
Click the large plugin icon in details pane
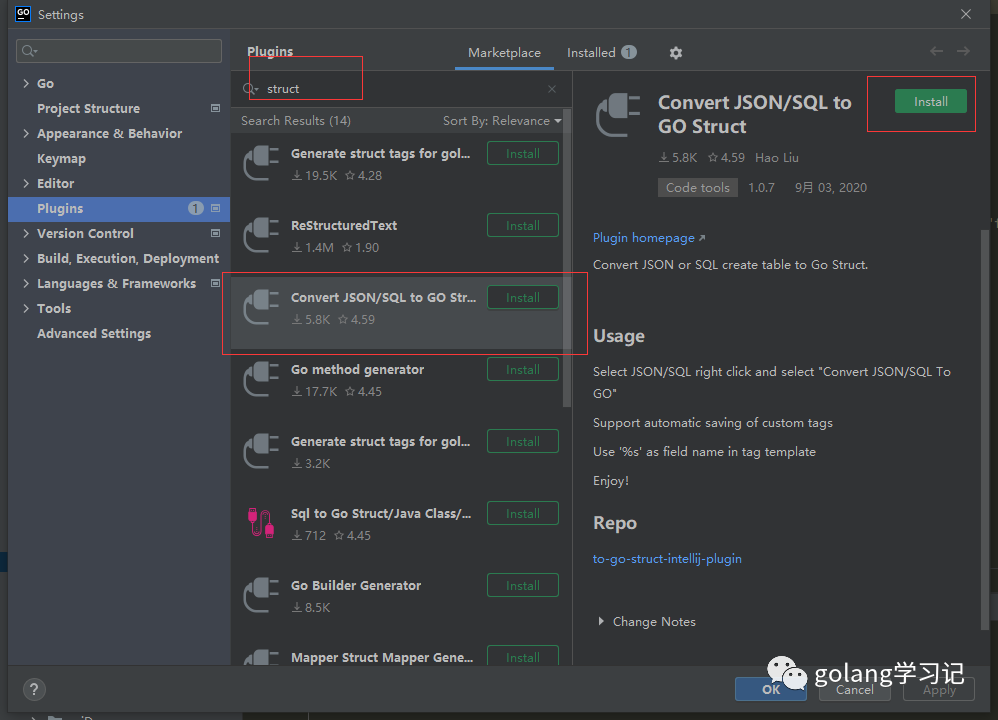click(x=617, y=115)
